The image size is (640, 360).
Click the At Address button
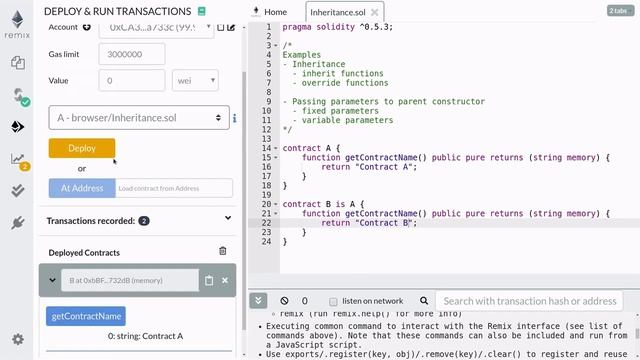82,188
